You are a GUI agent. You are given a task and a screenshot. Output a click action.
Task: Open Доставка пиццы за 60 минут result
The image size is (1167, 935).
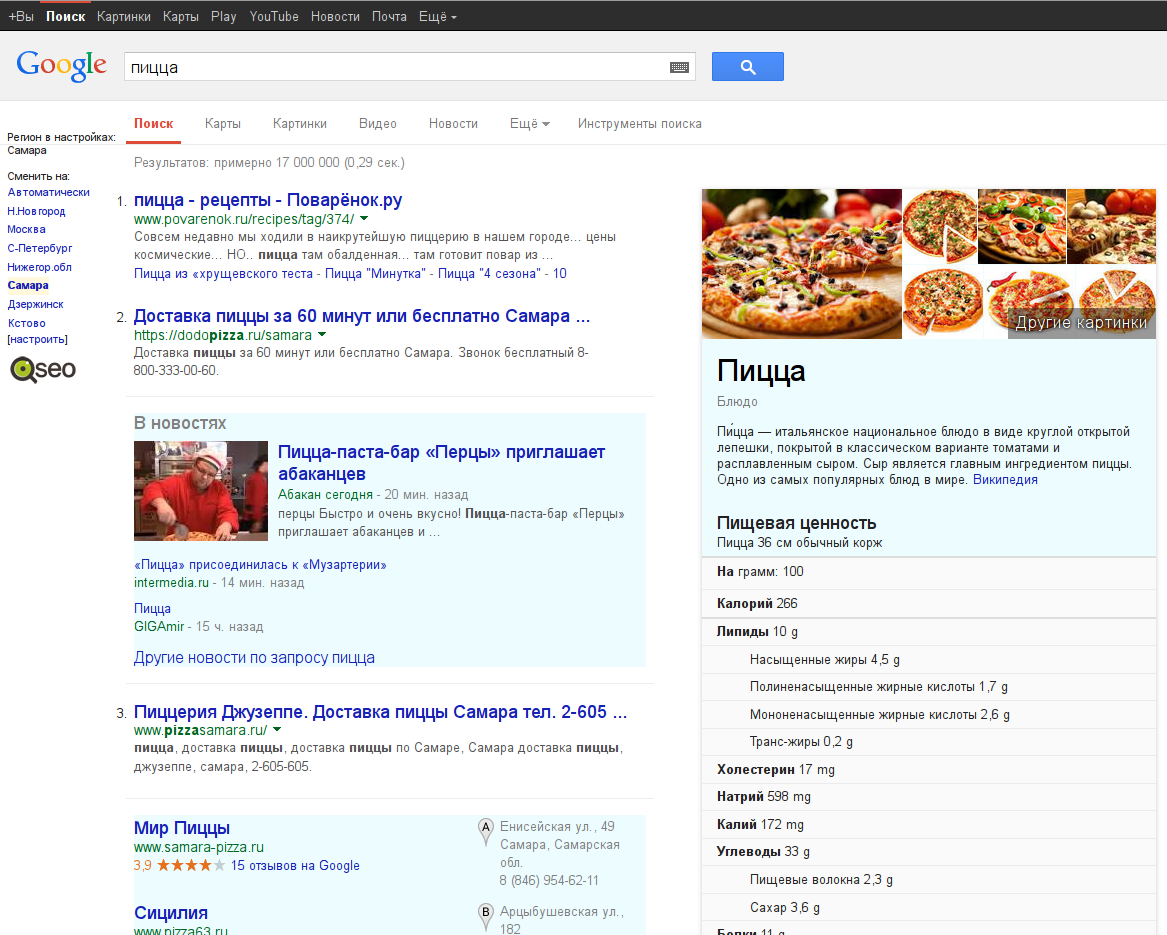point(362,316)
